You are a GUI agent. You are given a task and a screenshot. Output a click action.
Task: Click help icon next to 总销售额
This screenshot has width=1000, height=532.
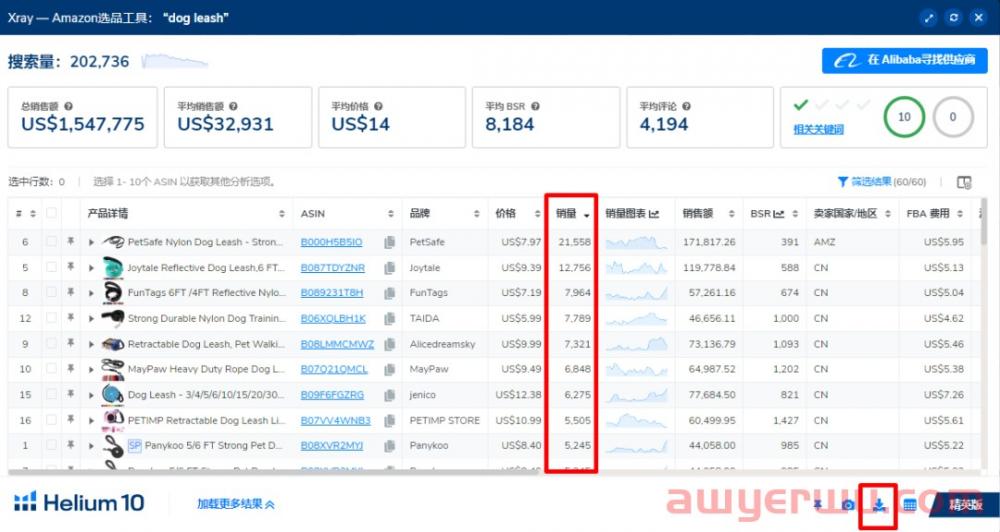pyautogui.click(x=68, y=107)
